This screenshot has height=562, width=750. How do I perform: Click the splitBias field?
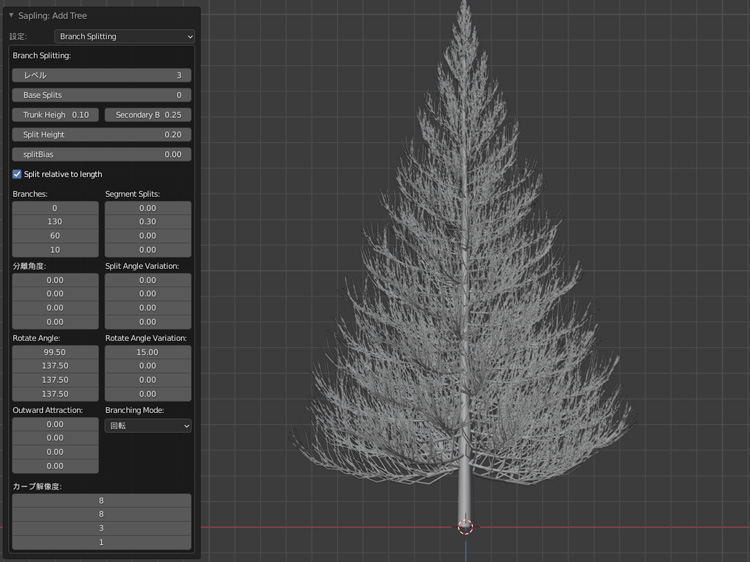click(x=101, y=155)
